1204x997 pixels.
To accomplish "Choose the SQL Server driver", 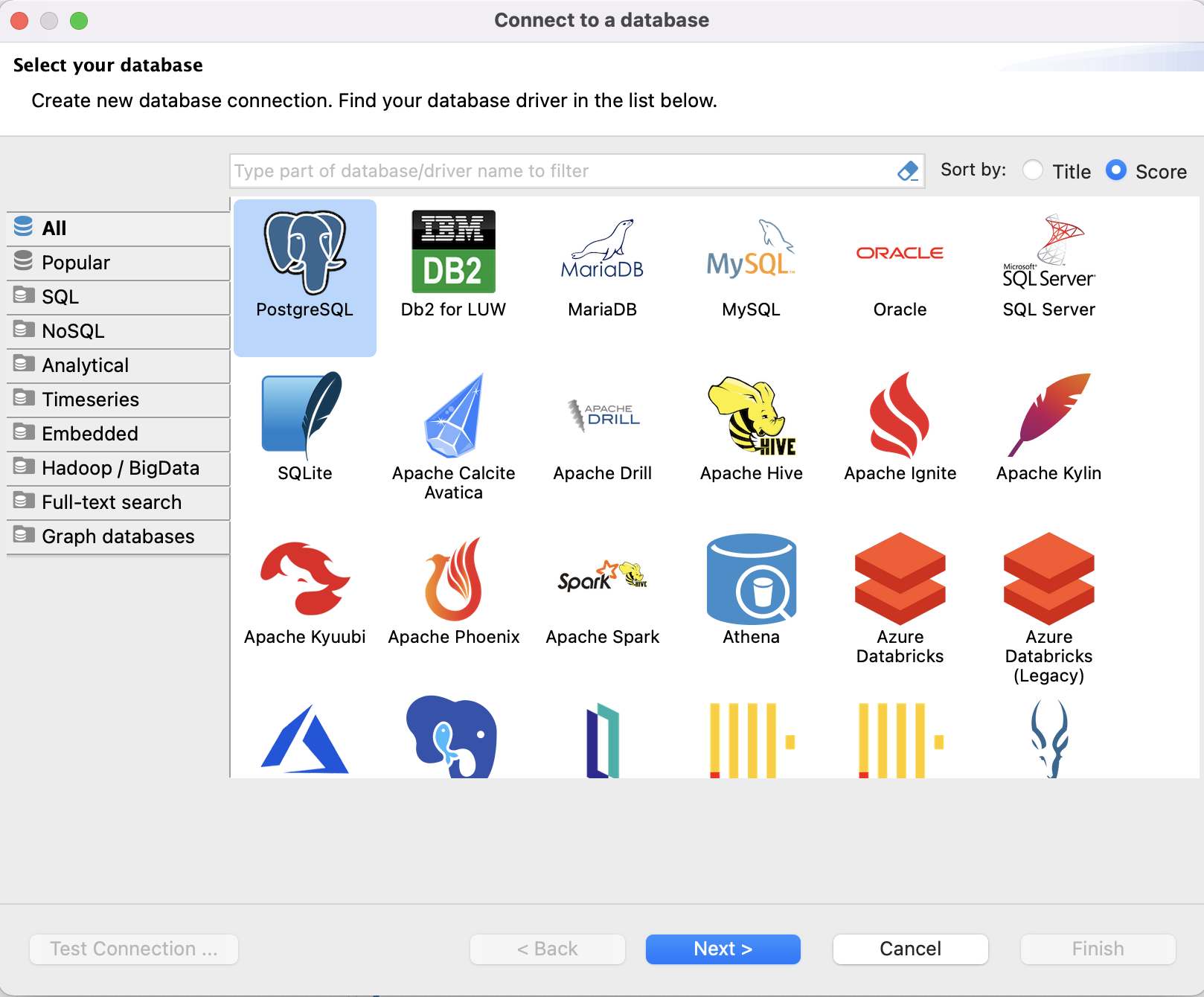I will [x=1049, y=265].
